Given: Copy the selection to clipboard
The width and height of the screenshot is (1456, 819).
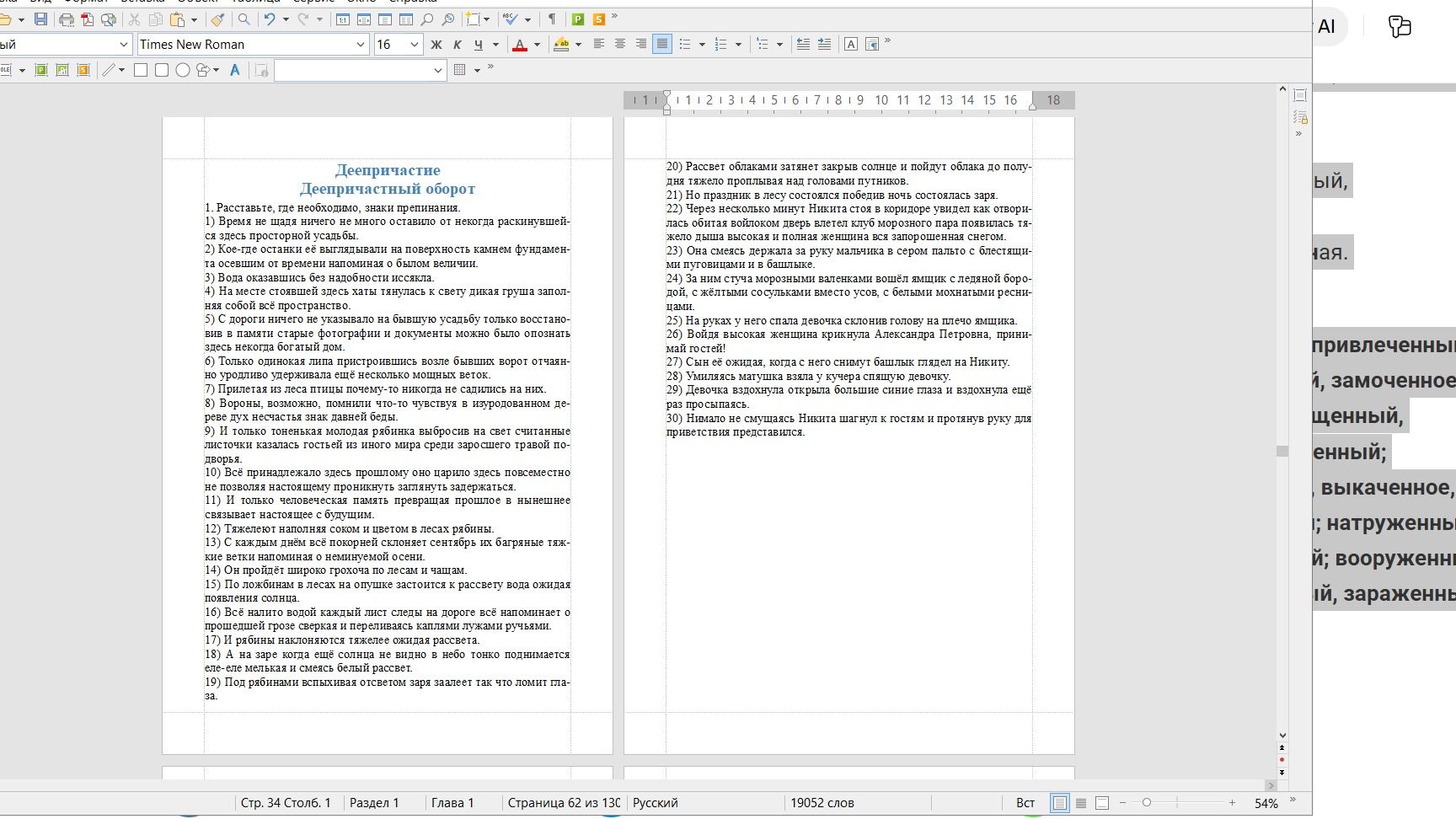Looking at the screenshot, I should 156,19.
